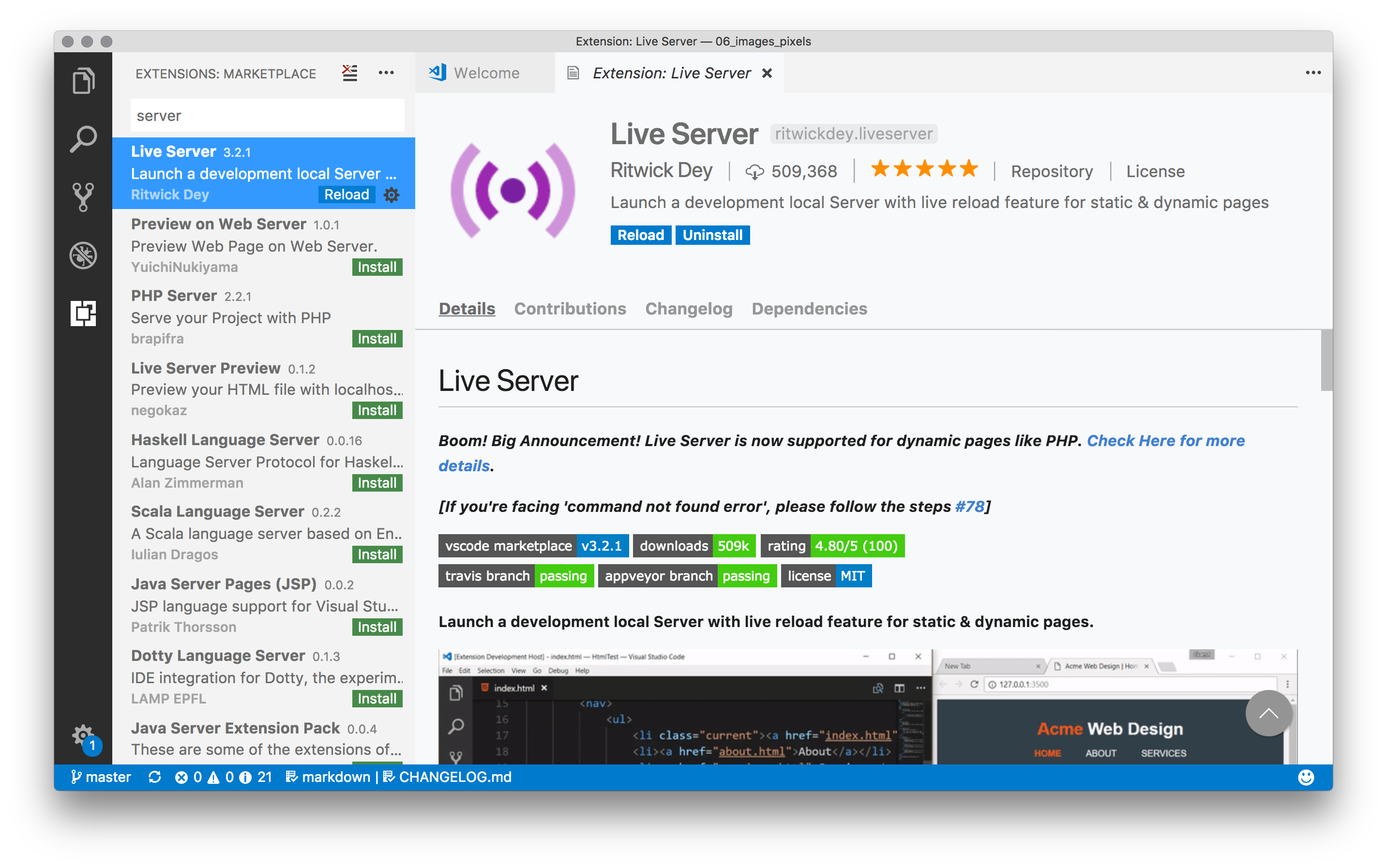Open the Explorer files icon in activity bar
The width and height of the screenshot is (1387, 868).
83,80
